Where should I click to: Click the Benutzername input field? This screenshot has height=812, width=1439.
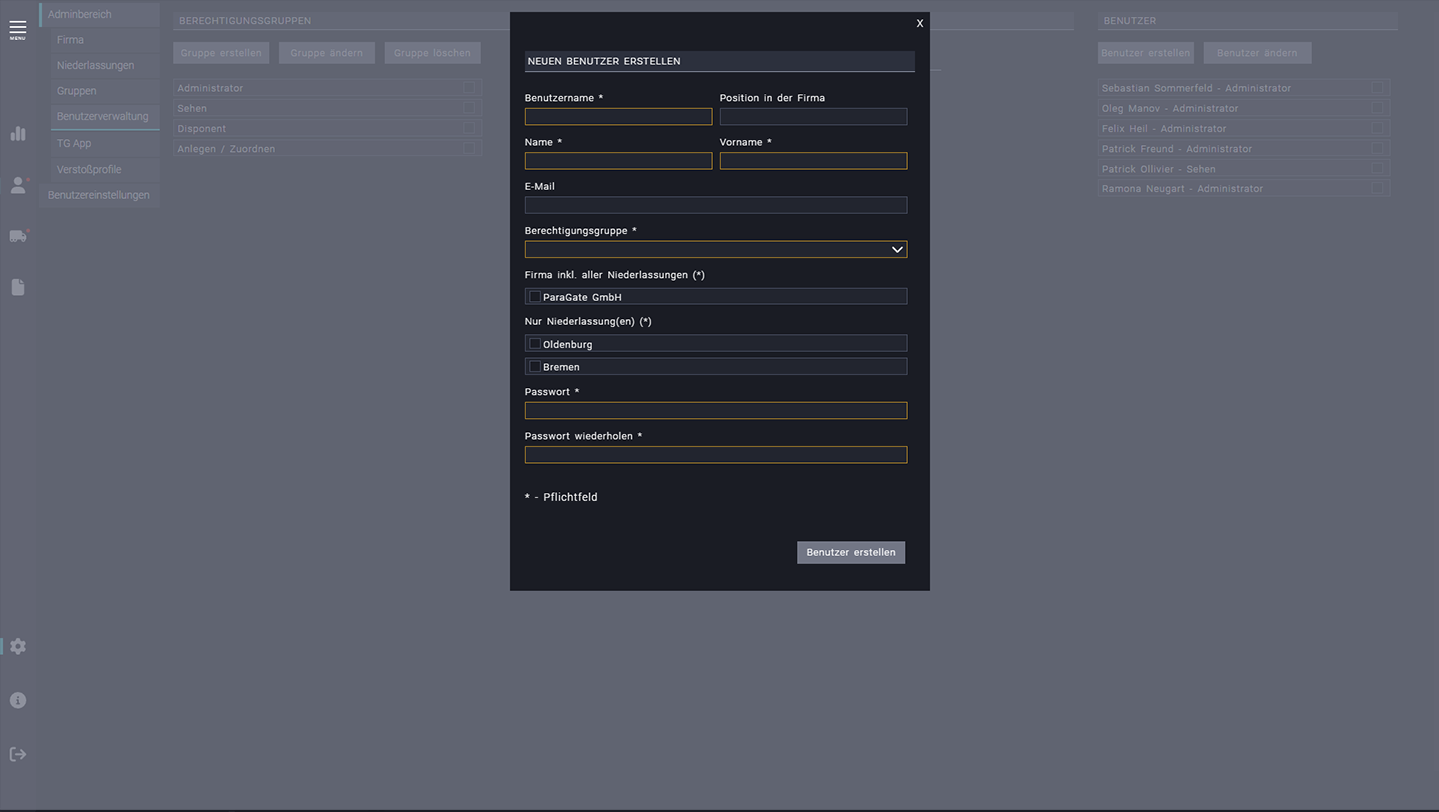pyautogui.click(x=618, y=117)
